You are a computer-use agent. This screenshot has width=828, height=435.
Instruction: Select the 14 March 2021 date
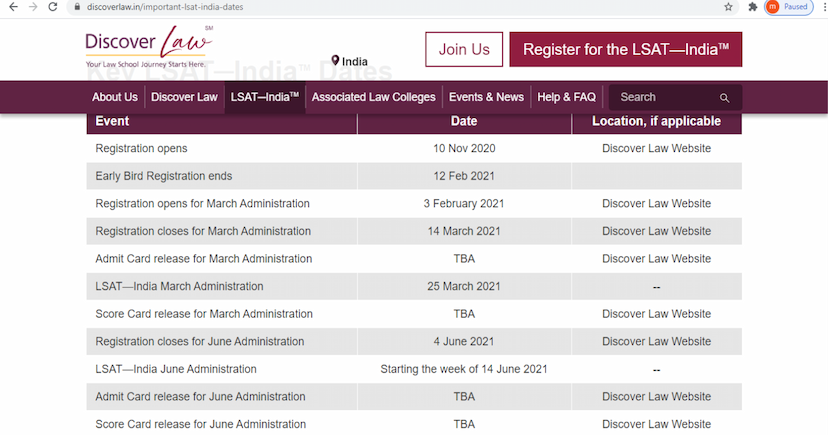coord(464,231)
